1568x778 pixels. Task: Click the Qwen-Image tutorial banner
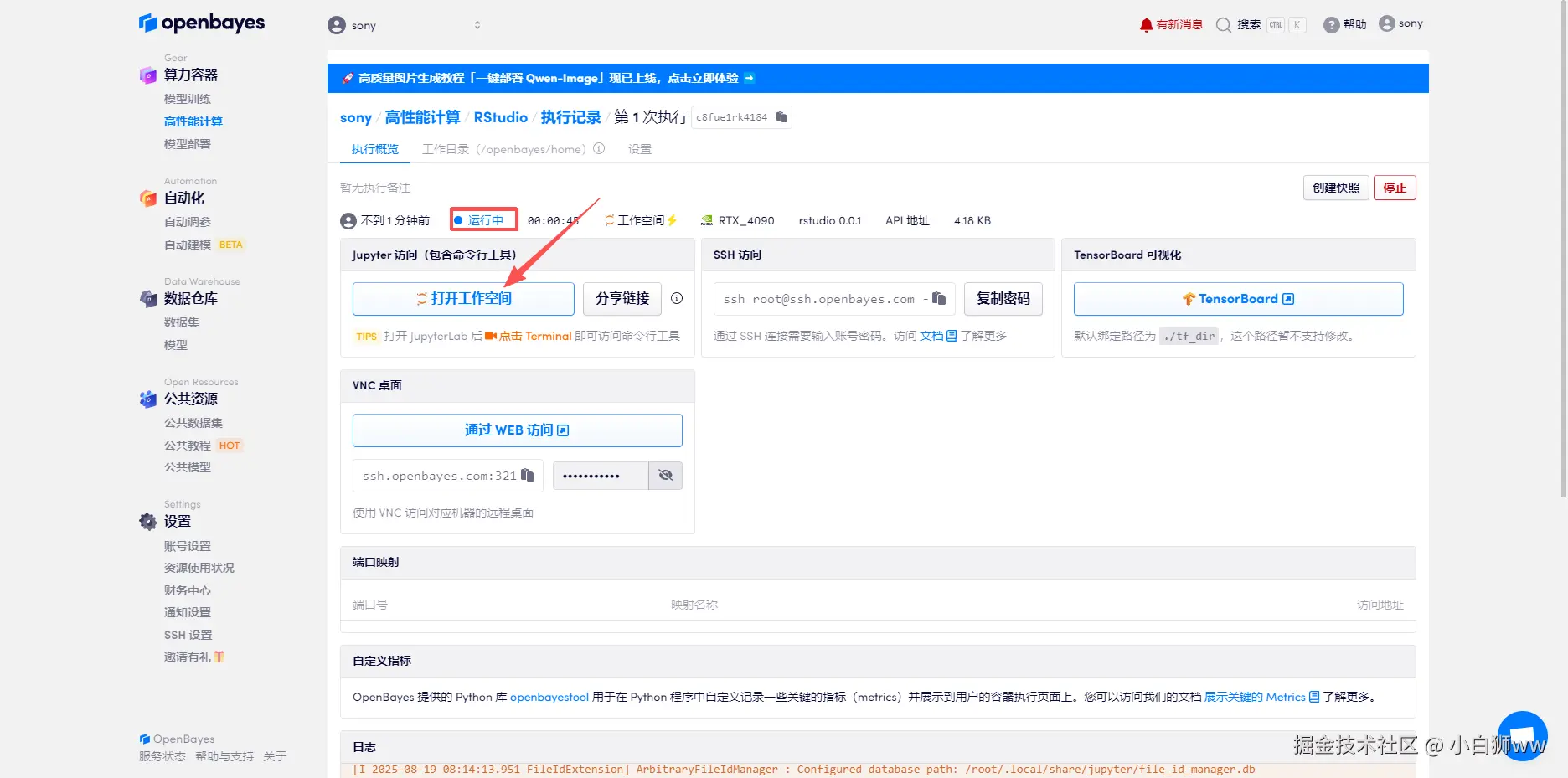click(x=878, y=78)
